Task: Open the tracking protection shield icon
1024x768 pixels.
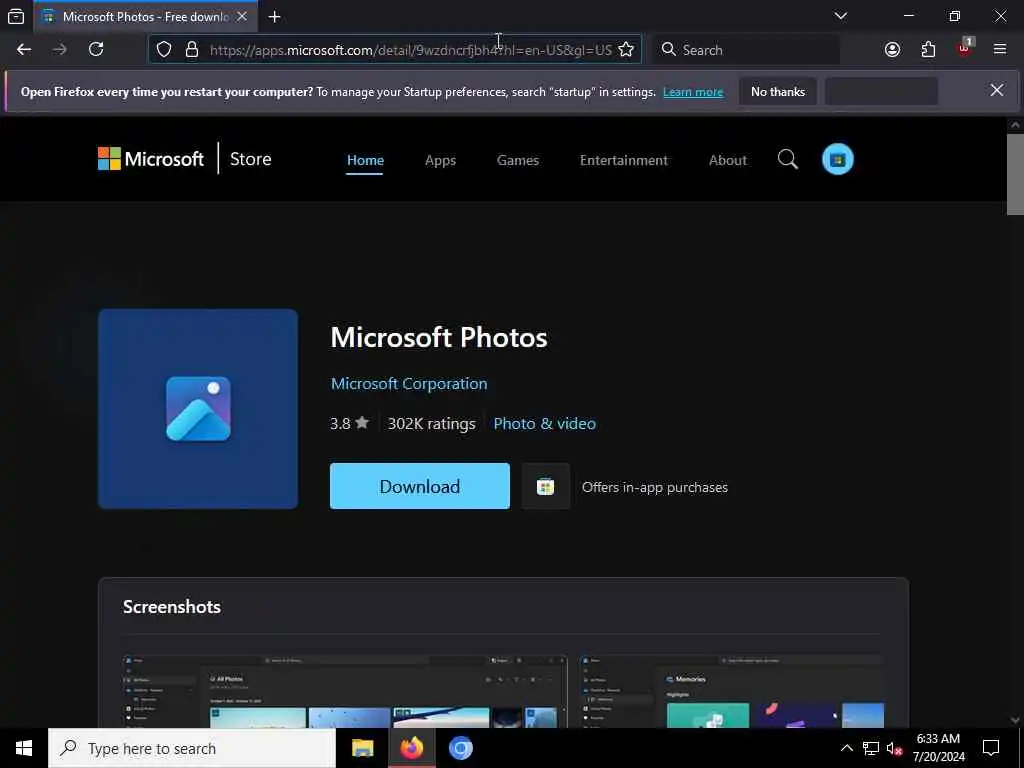Action: click(x=164, y=50)
